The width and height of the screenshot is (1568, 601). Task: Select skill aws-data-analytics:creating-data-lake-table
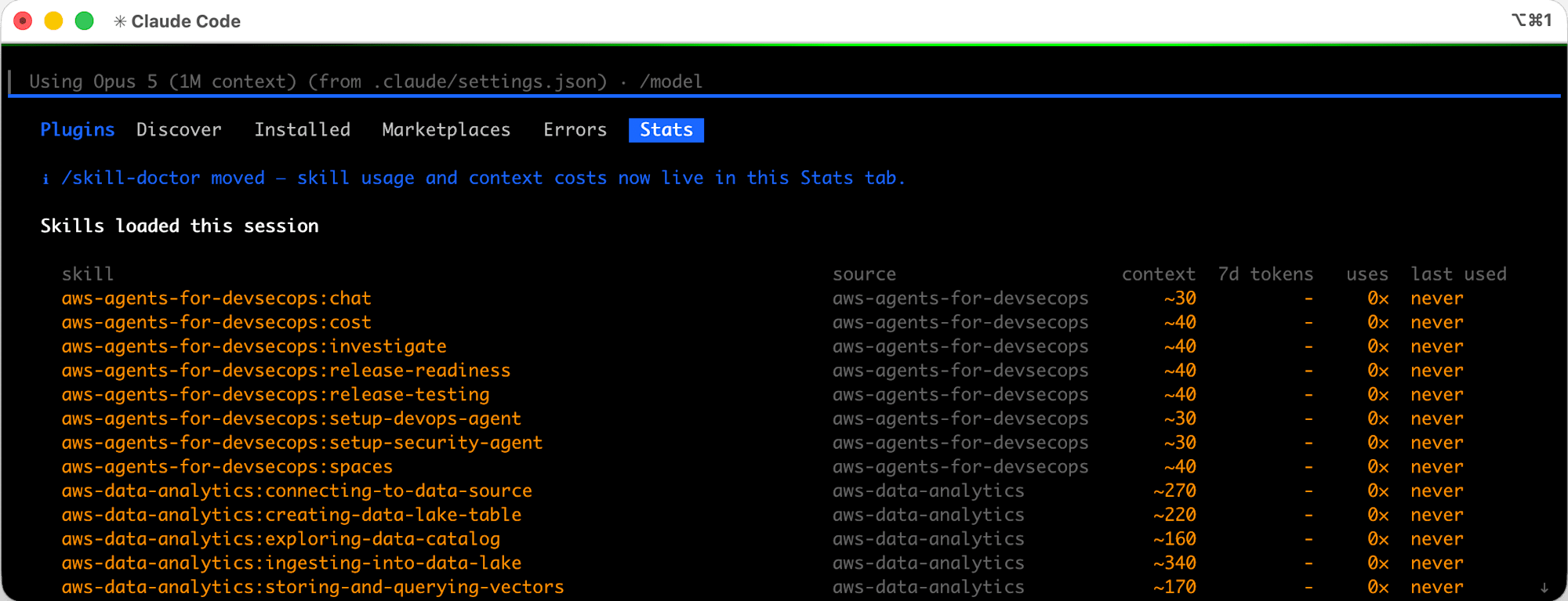tap(292, 515)
